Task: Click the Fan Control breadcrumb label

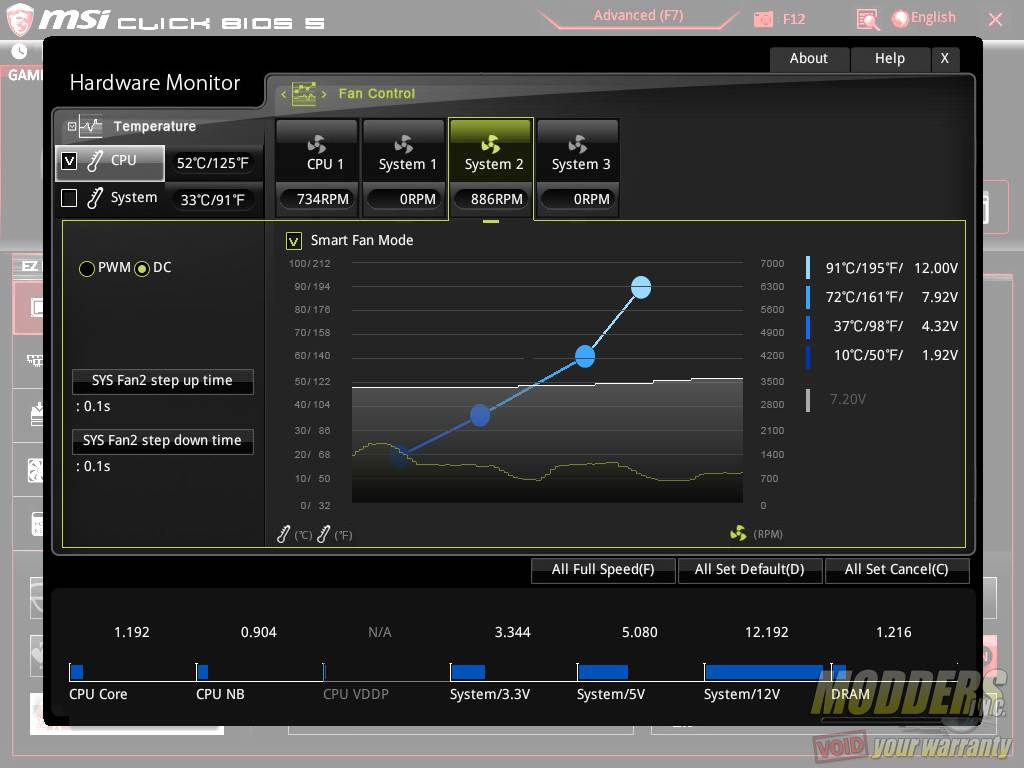Action: click(x=377, y=93)
